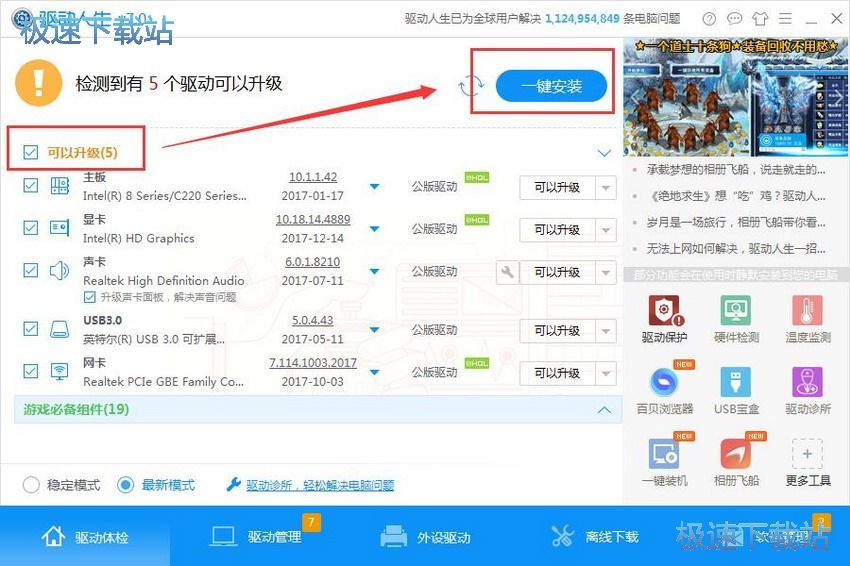This screenshot has width=850, height=566.
Task: Uncheck the 声卡 driver checkbox
Action: click(31, 269)
